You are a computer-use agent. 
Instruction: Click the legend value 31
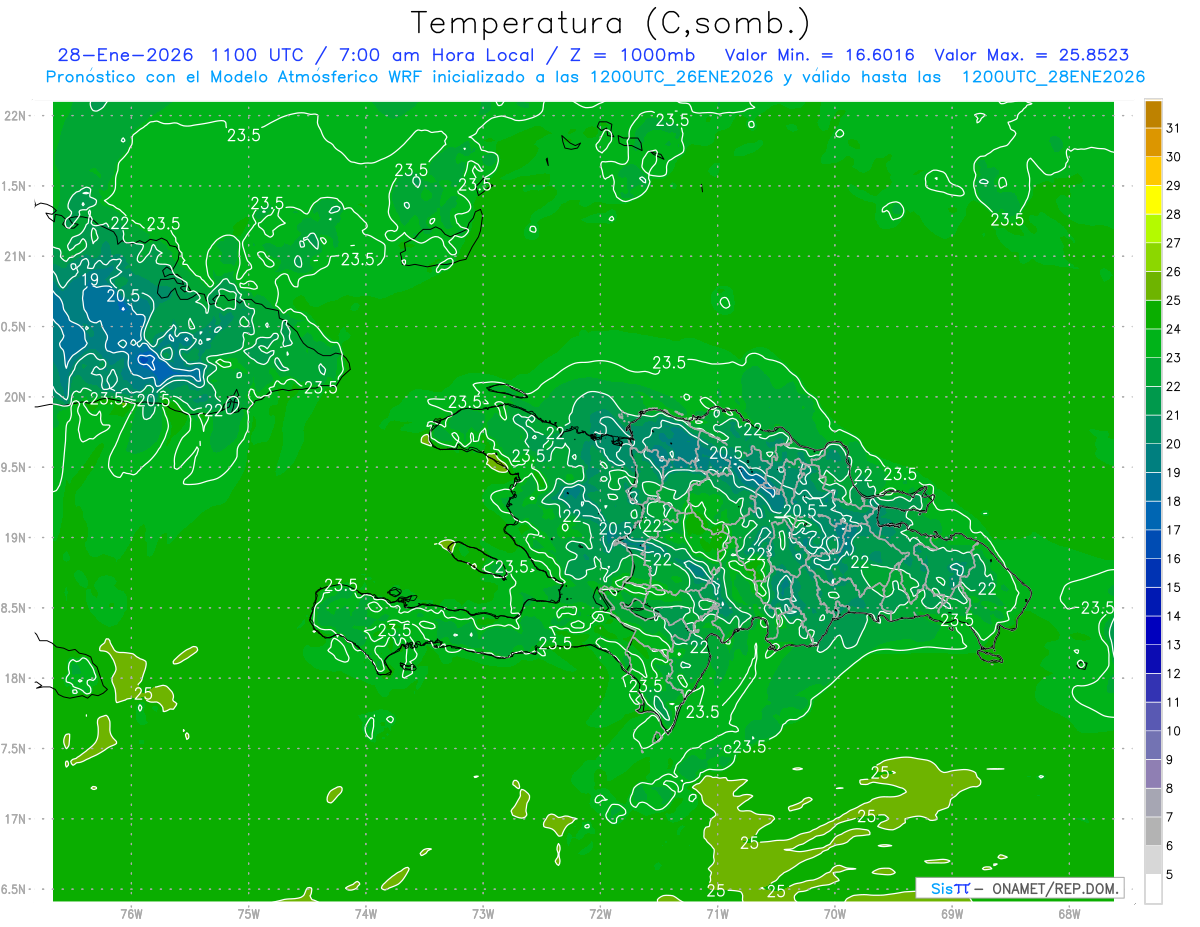[1175, 128]
